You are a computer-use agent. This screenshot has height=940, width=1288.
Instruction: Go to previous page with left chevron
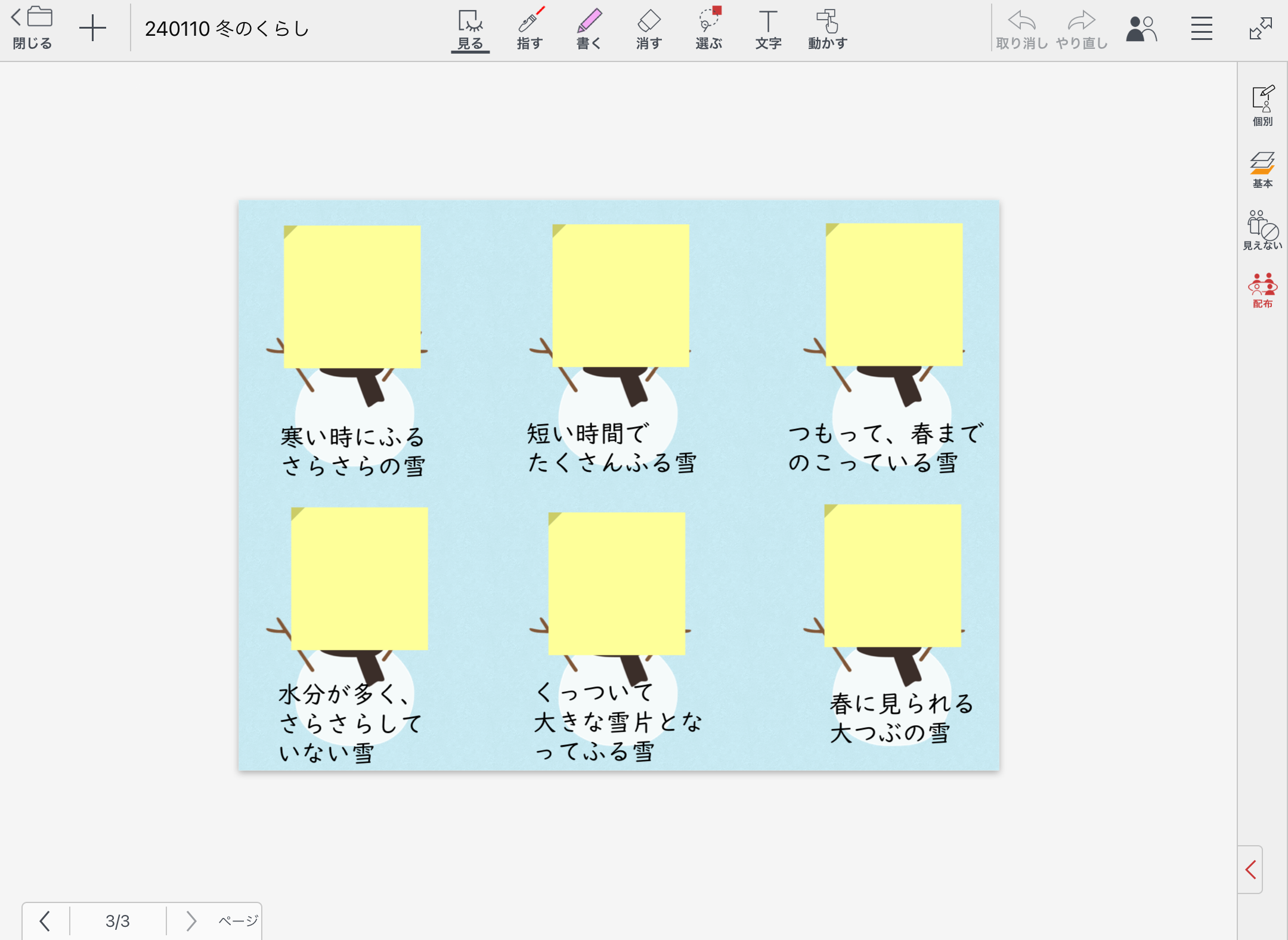click(45, 920)
